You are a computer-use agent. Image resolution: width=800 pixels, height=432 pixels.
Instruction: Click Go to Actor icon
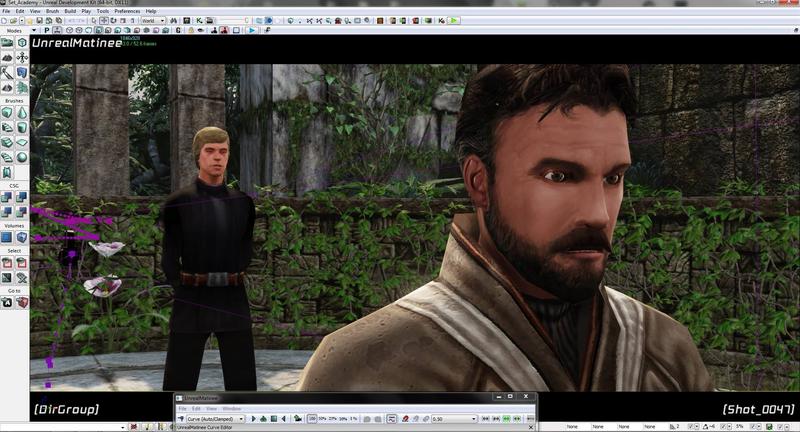coord(7,302)
